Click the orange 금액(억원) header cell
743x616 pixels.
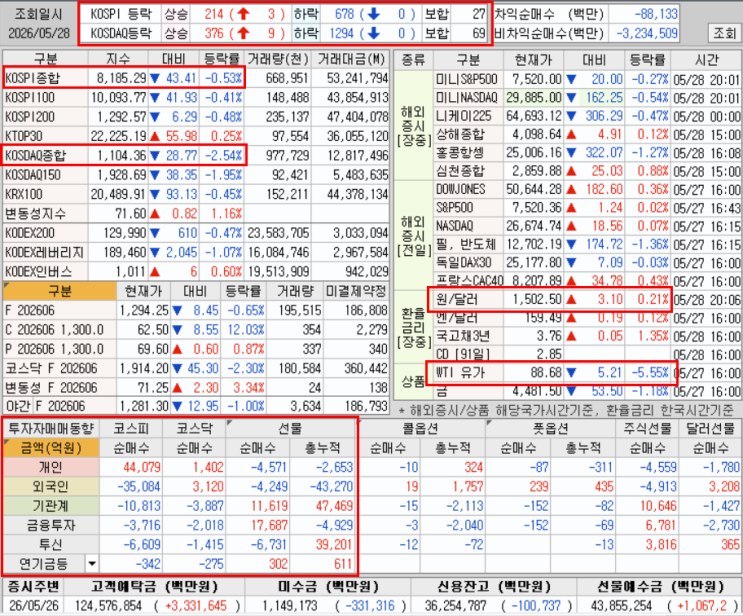point(51,448)
